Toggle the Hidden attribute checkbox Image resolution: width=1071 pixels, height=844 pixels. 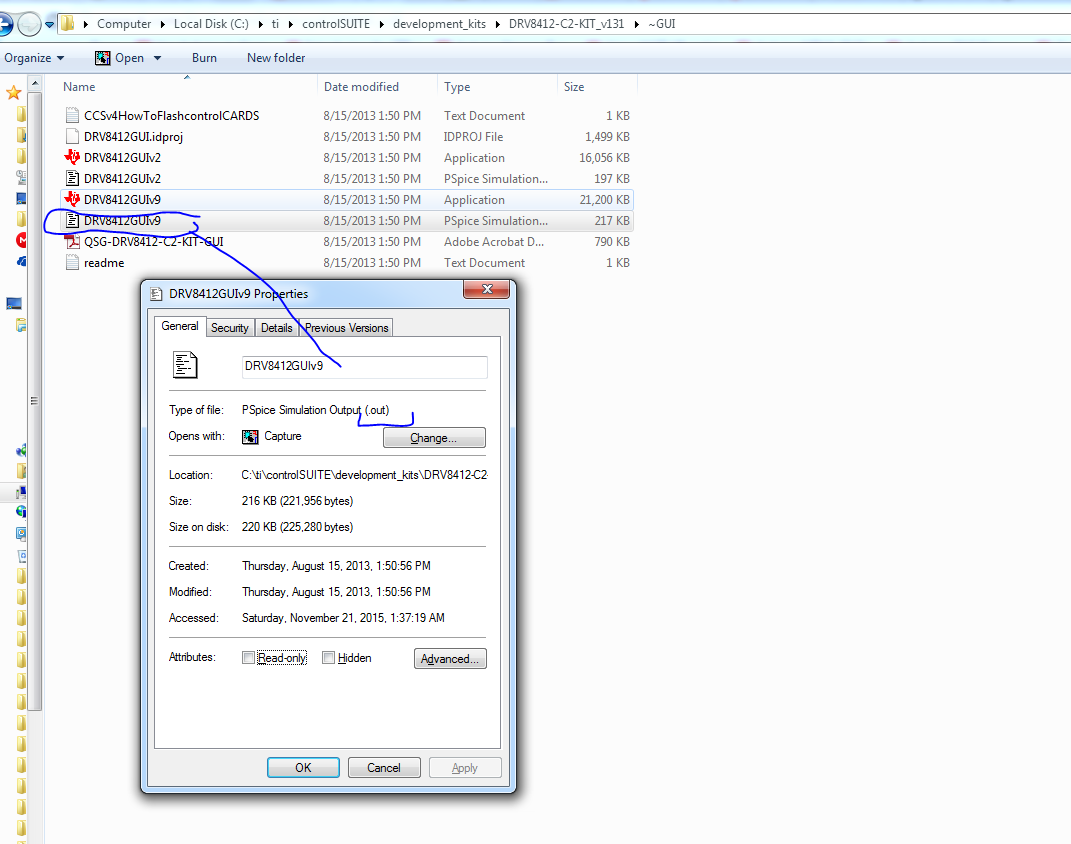[x=329, y=658]
